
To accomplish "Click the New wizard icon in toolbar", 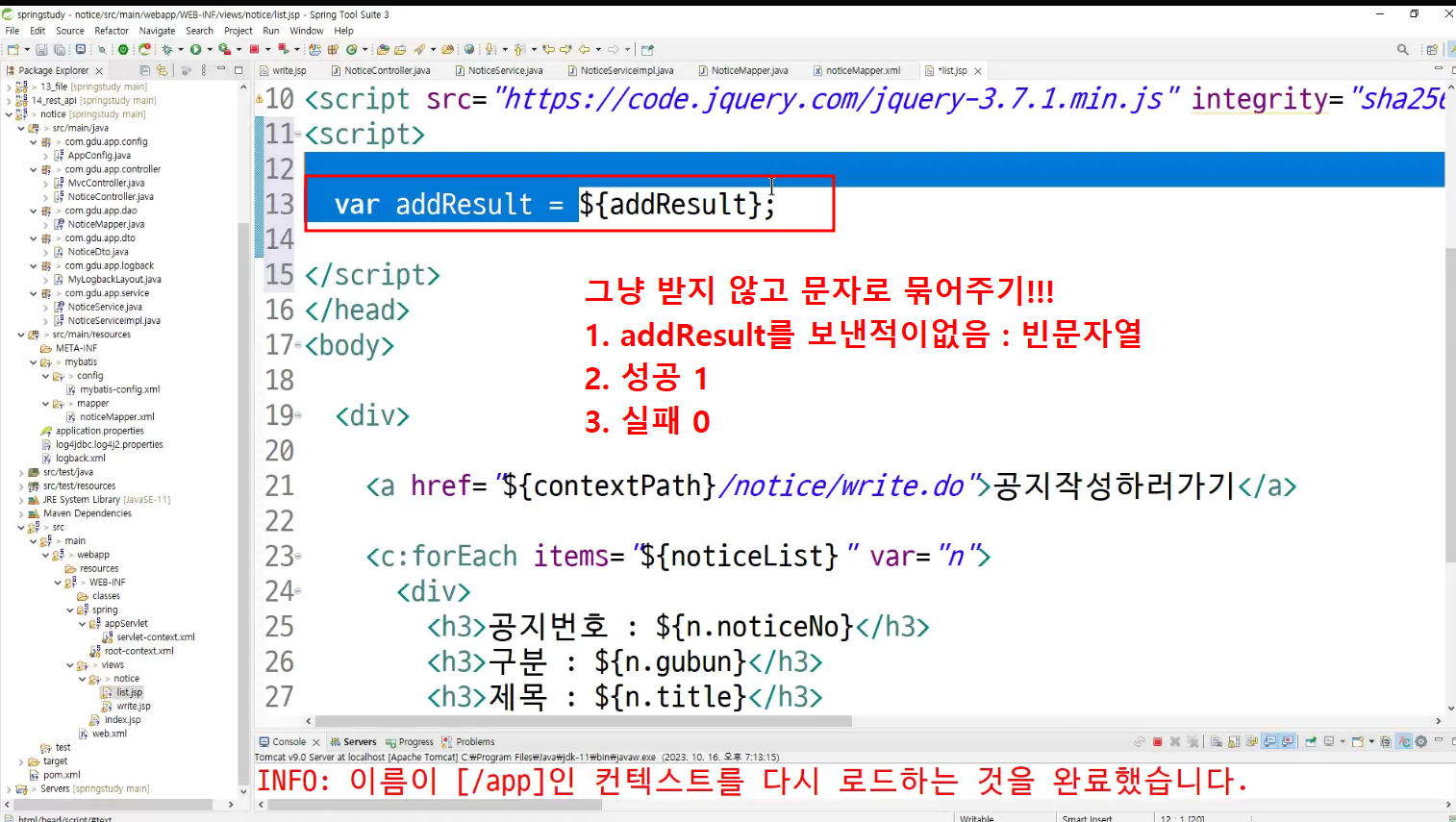I will 13,50.
